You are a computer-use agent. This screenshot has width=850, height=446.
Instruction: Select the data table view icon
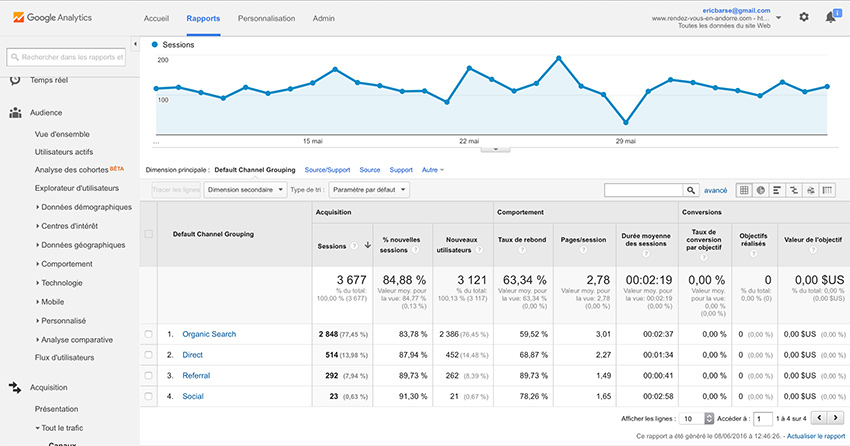coord(743,190)
